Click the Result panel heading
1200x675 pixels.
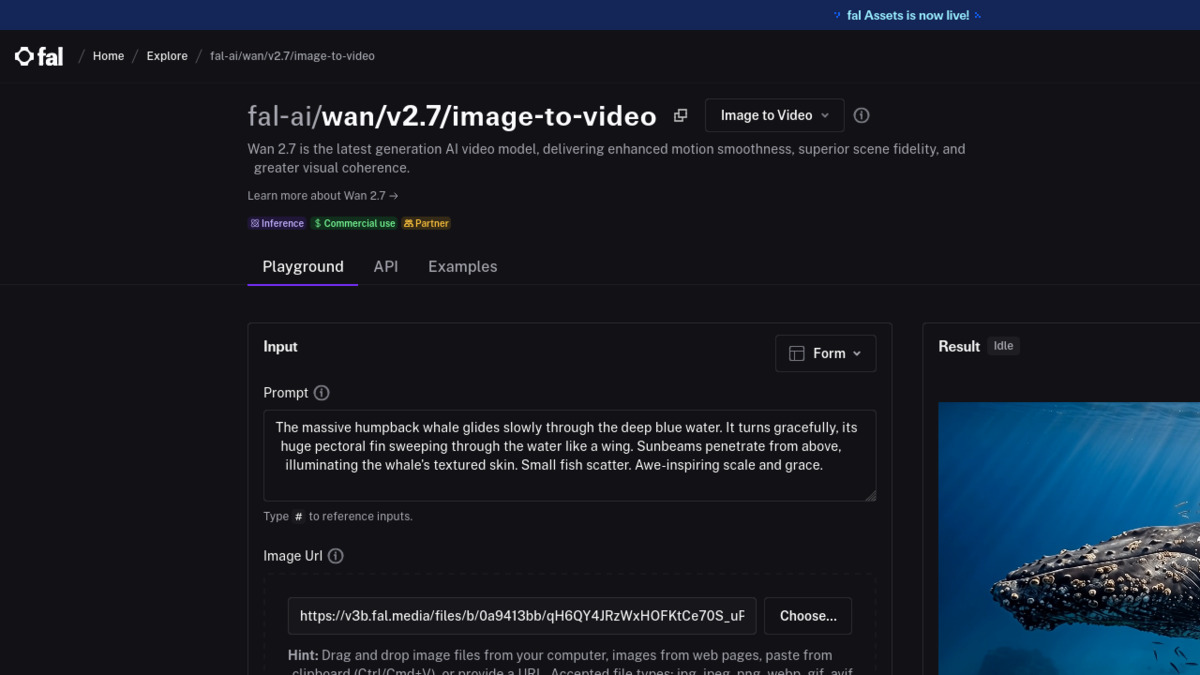pyautogui.click(x=959, y=346)
